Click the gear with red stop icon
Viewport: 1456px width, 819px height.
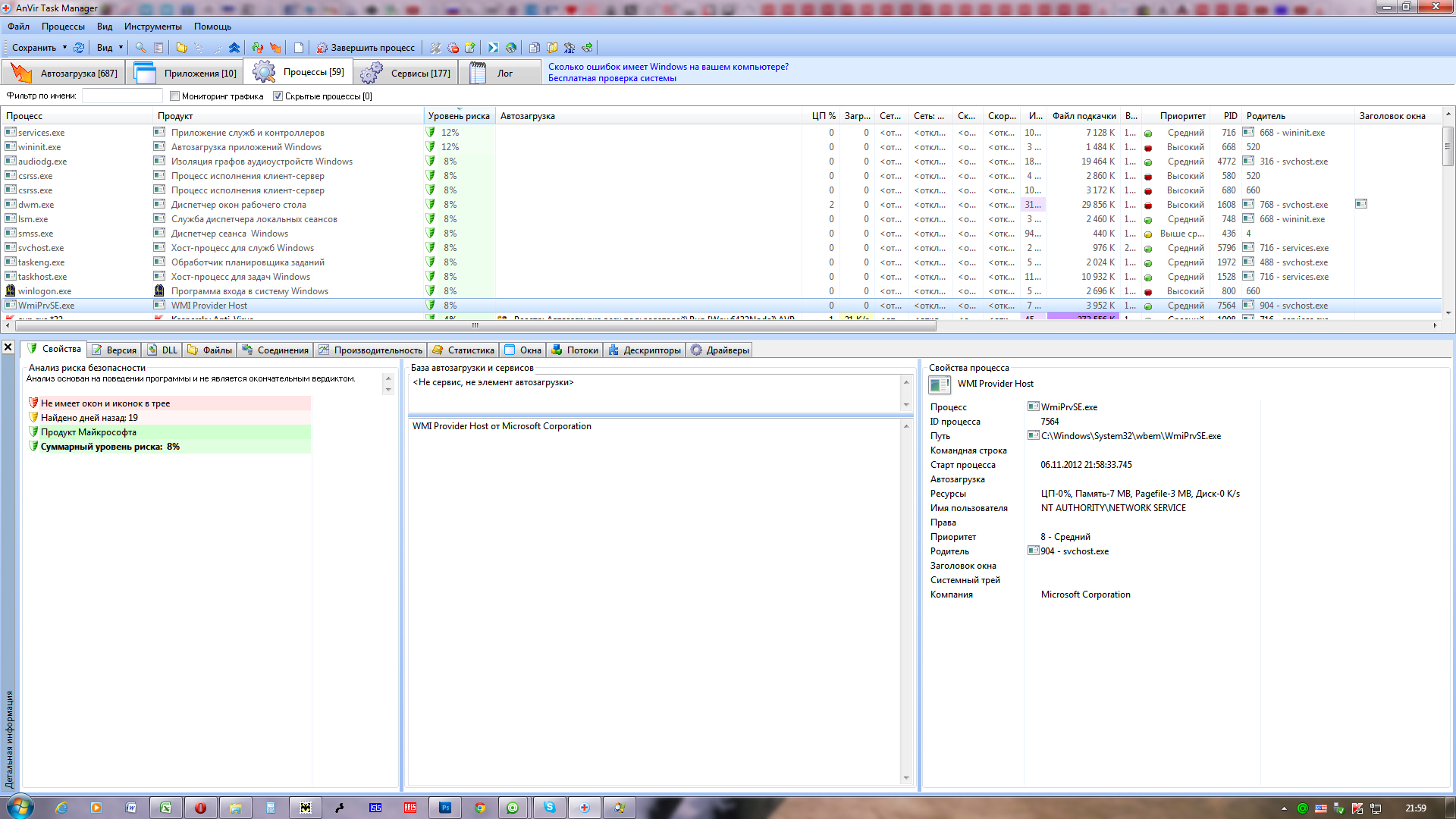click(x=453, y=48)
